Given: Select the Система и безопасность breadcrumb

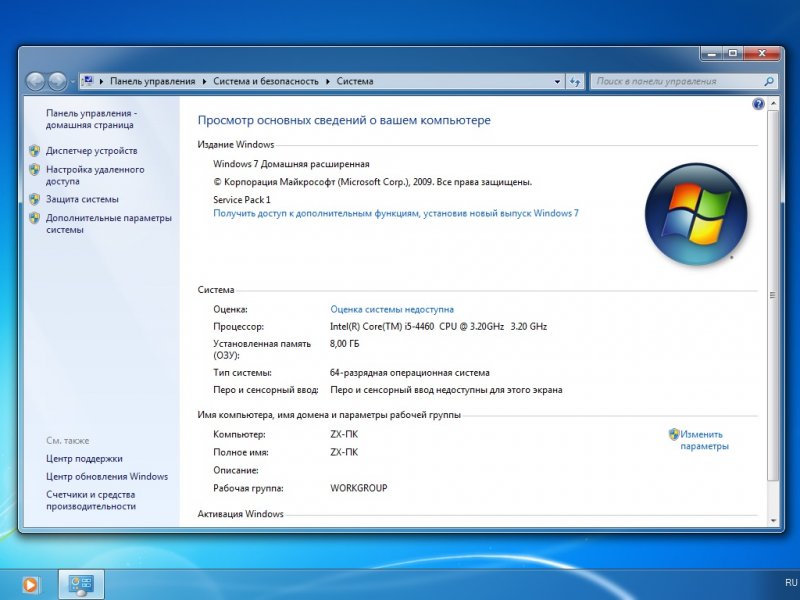Looking at the screenshot, I should tap(266, 81).
